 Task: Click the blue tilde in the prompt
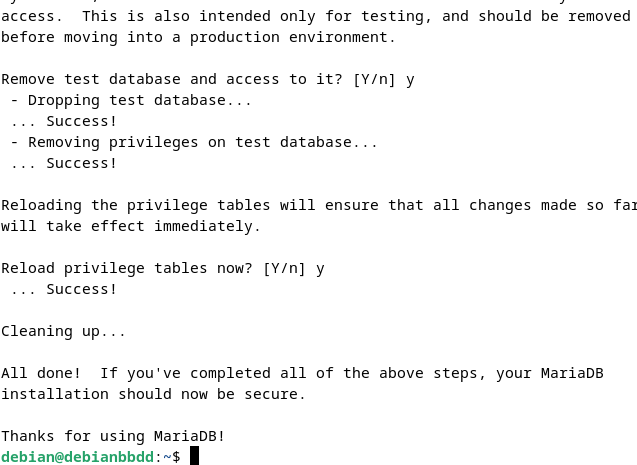coord(167,457)
